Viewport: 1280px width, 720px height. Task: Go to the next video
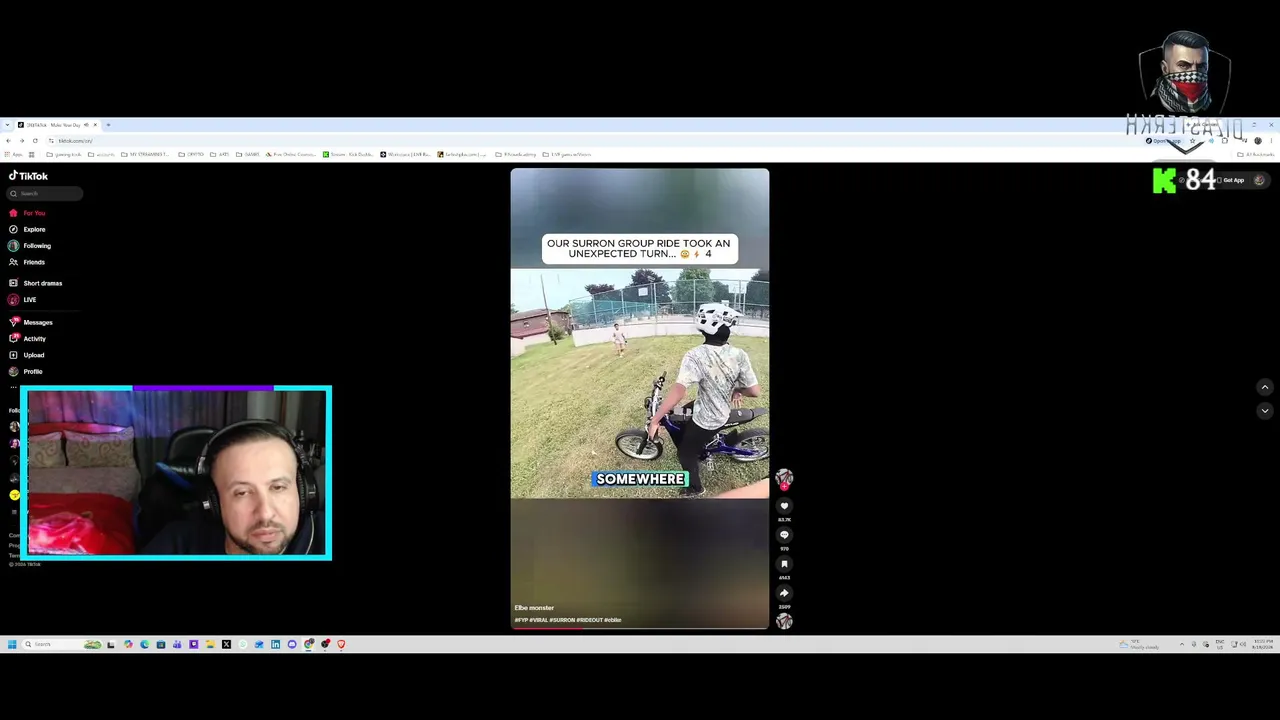click(1265, 410)
